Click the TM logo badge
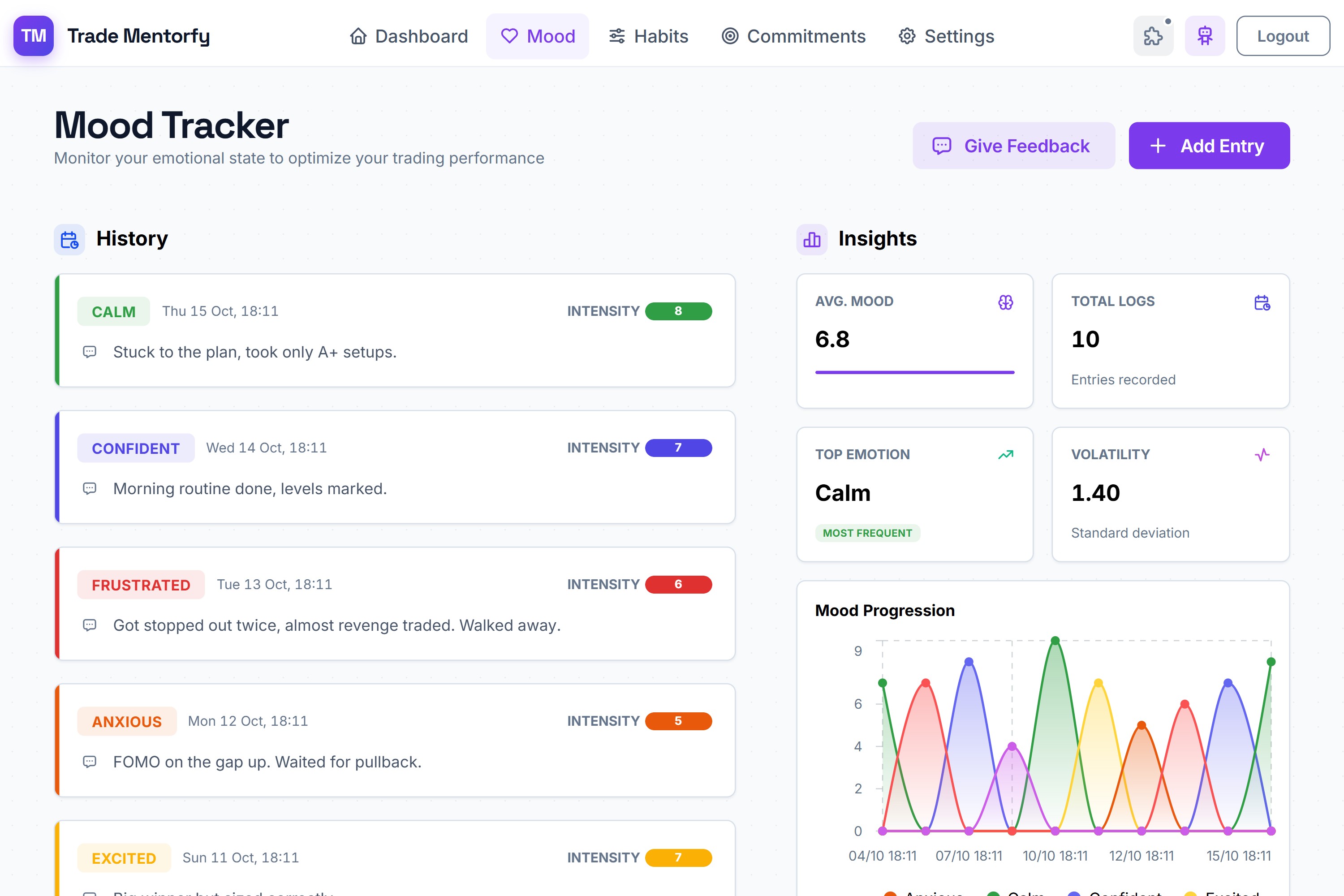The image size is (1344, 896). [x=34, y=36]
